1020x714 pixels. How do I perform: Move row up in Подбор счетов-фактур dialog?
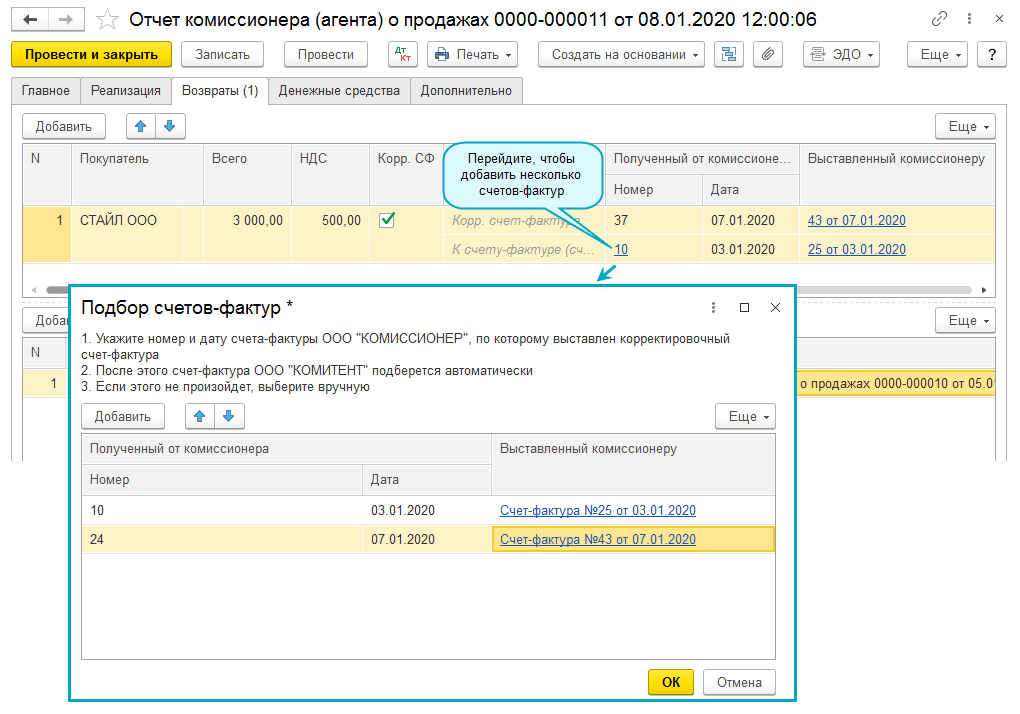200,417
